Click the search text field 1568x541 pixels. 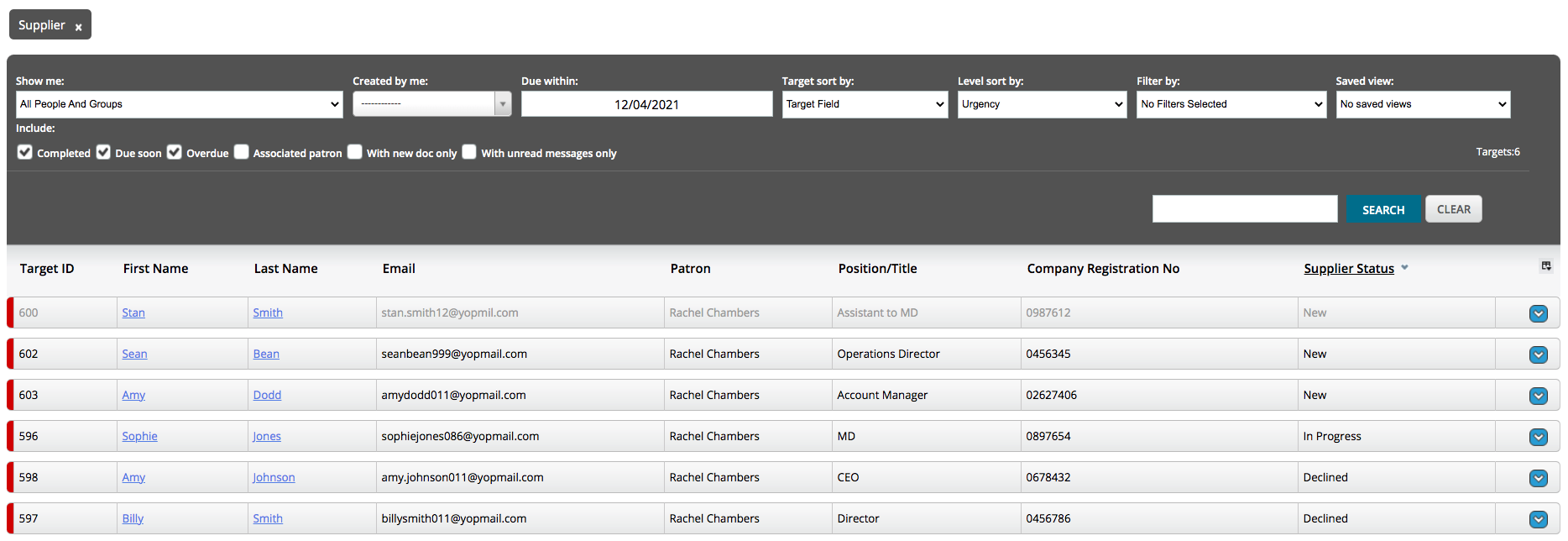(1245, 209)
